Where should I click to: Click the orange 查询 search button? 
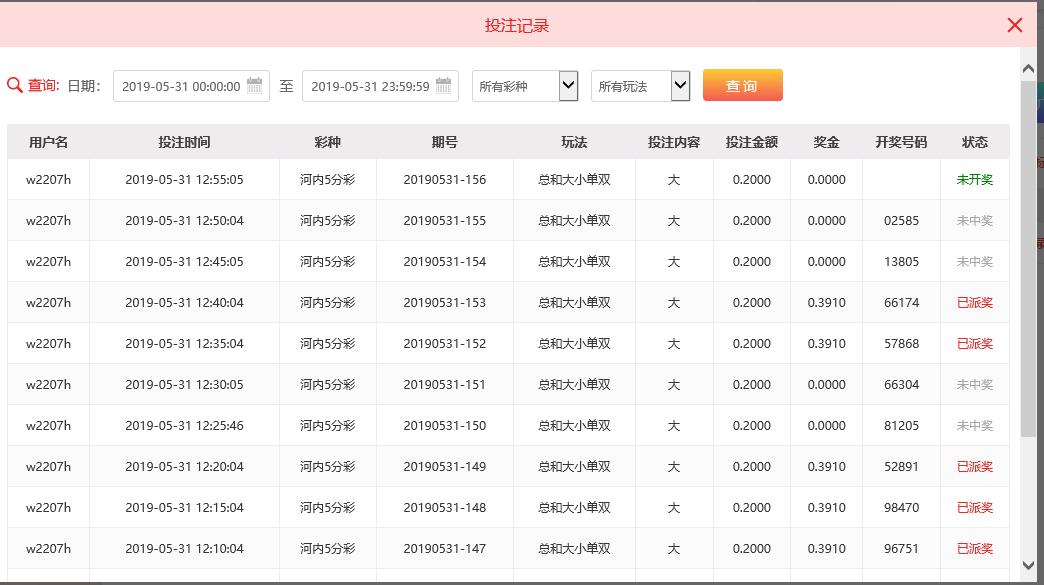[x=742, y=85]
